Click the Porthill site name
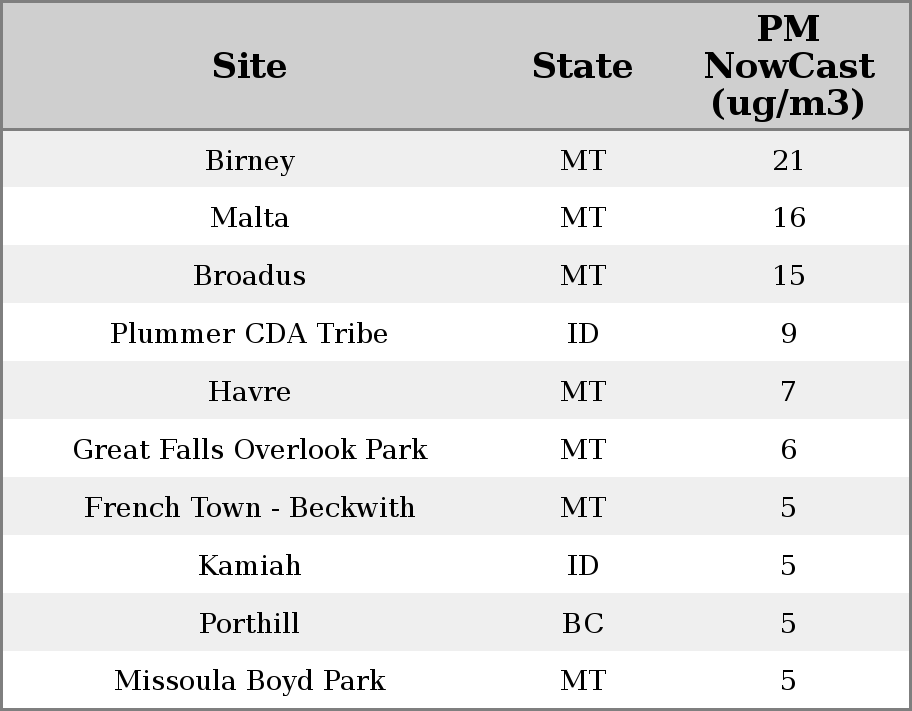This screenshot has width=912, height=711. click(249, 624)
